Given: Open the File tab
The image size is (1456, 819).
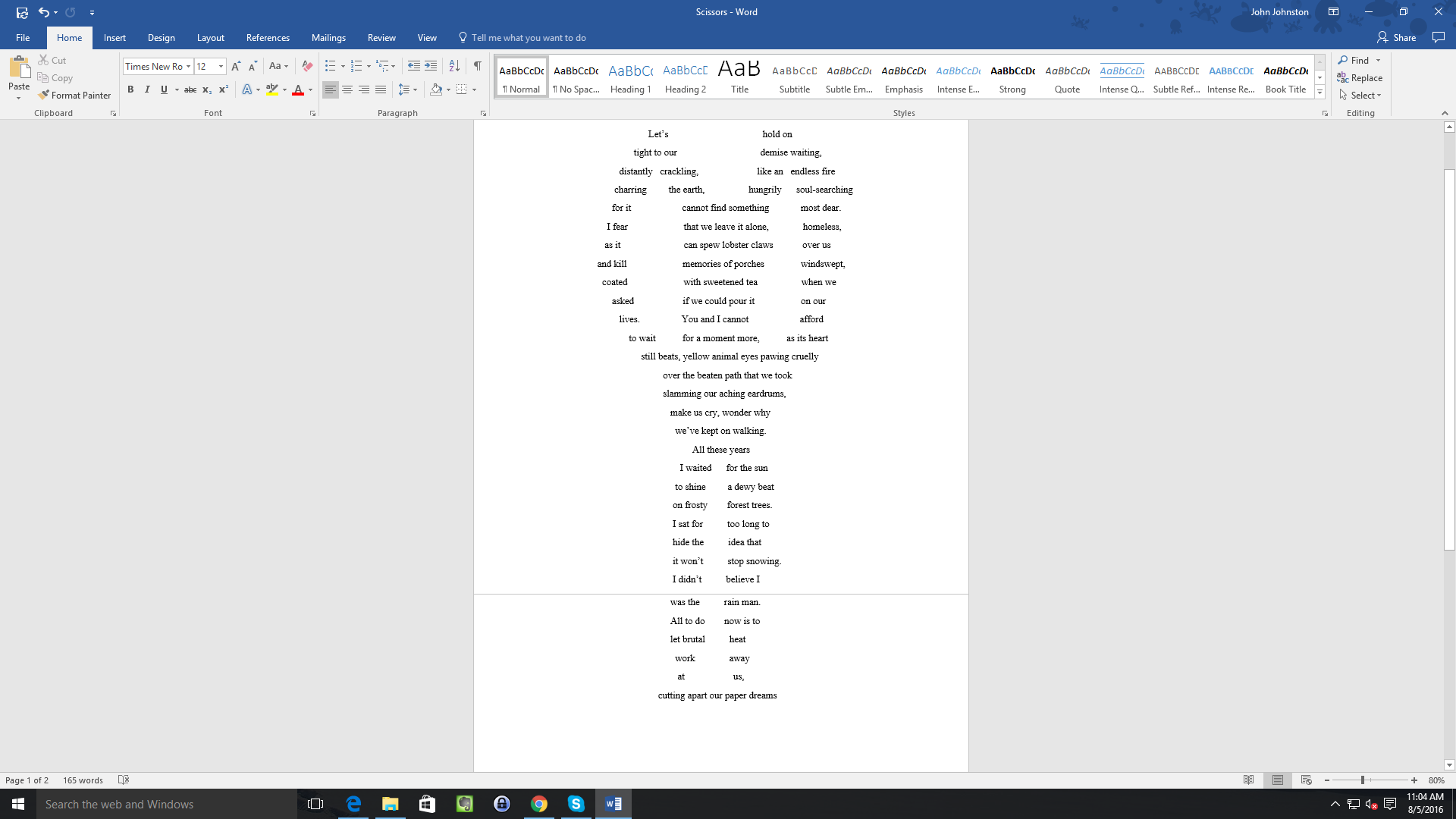Looking at the screenshot, I should point(23,37).
